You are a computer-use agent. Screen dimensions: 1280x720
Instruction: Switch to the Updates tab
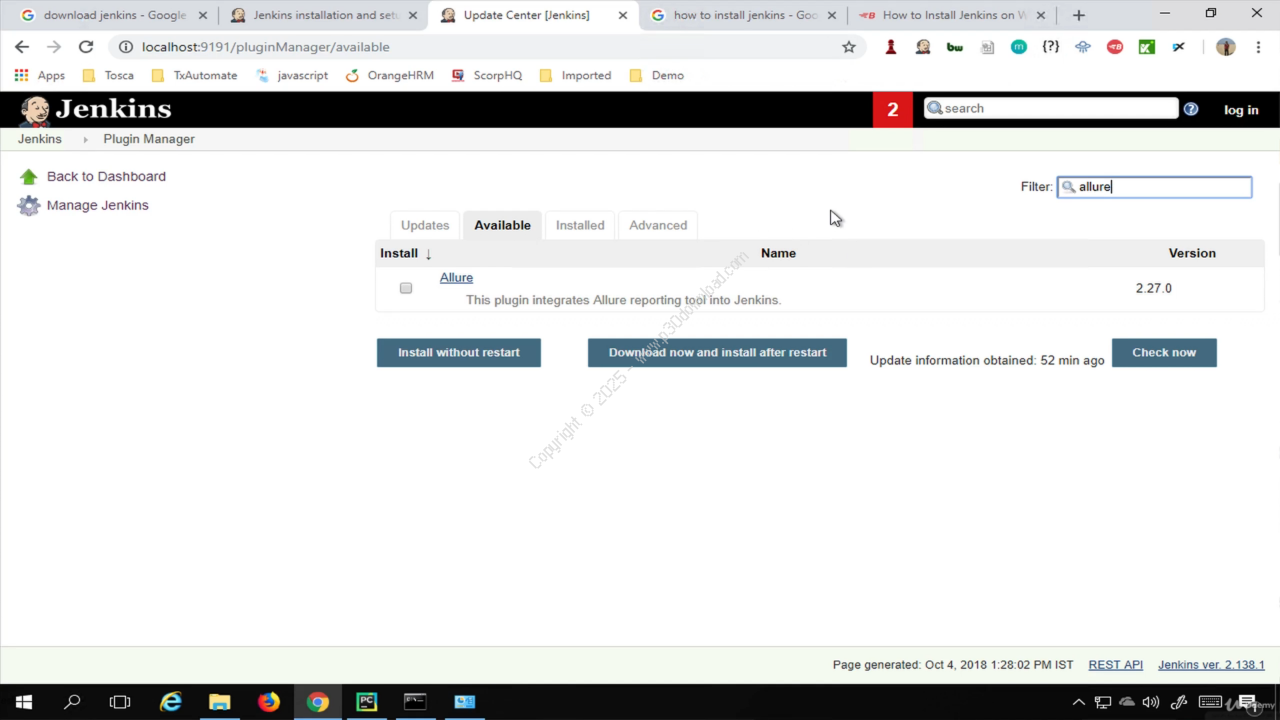click(x=425, y=225)
